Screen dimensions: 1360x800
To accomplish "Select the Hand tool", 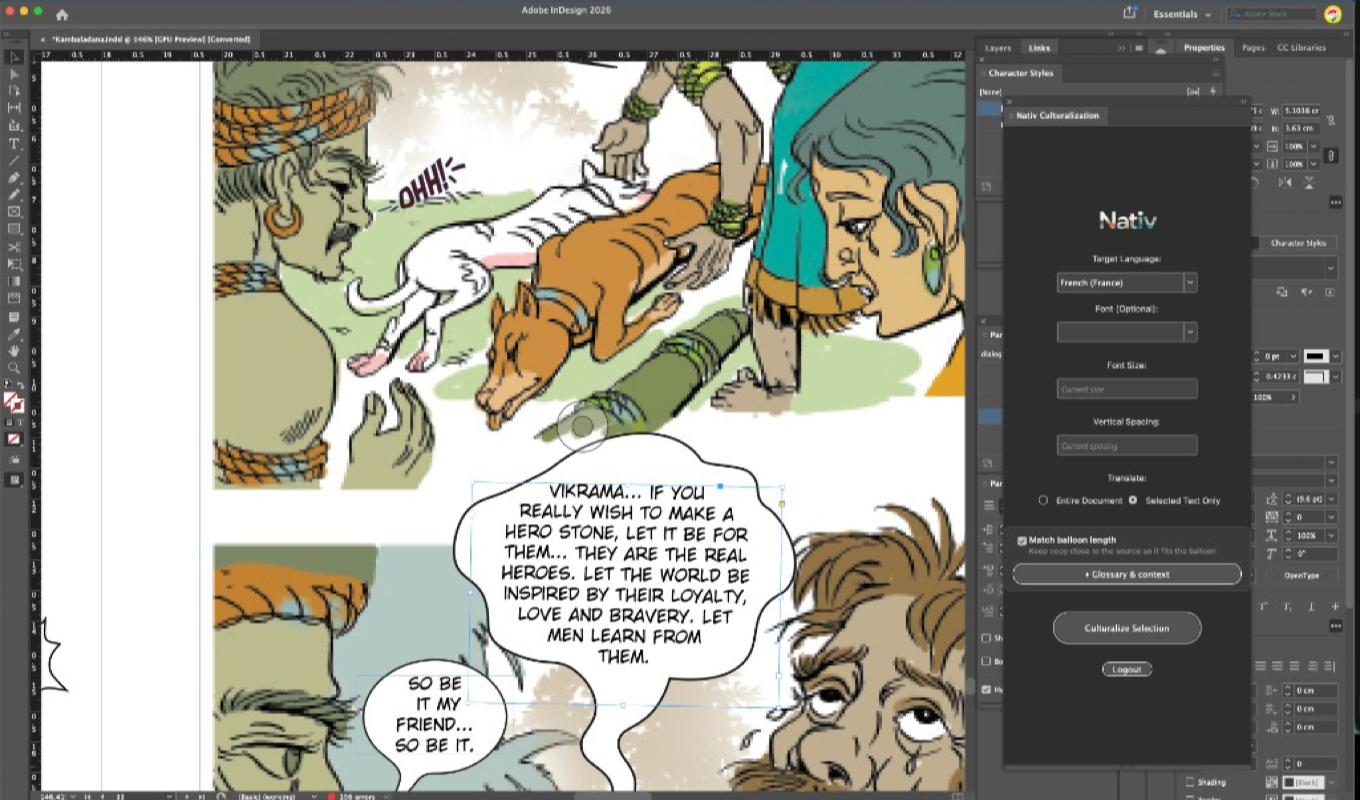I will pyautogui.click(x=14, y=351).
